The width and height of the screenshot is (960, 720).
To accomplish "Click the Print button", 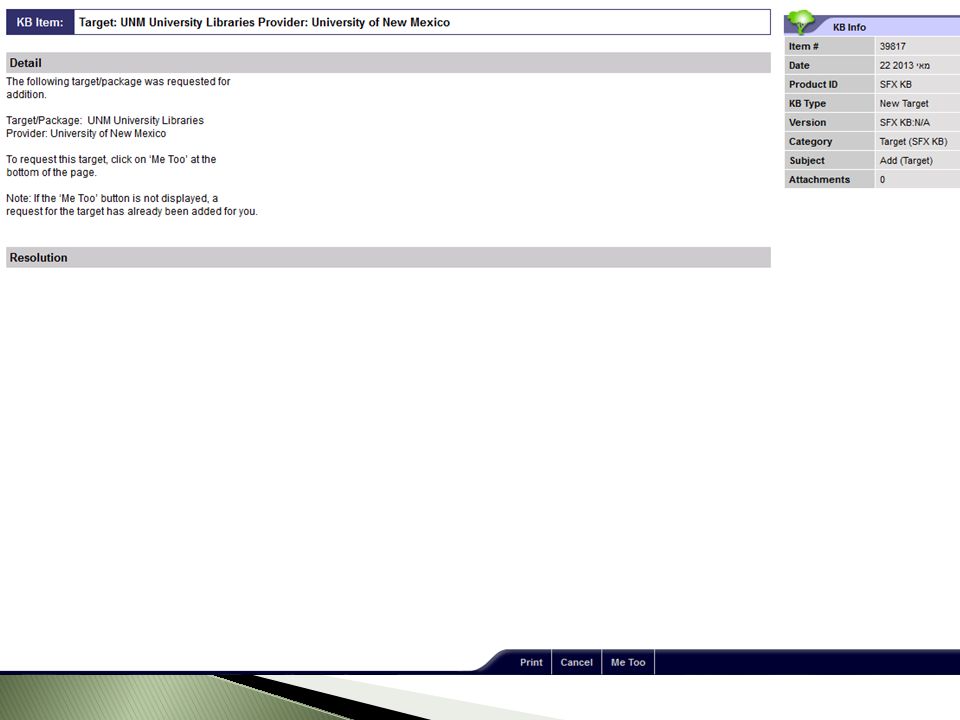I will [530, 662].
